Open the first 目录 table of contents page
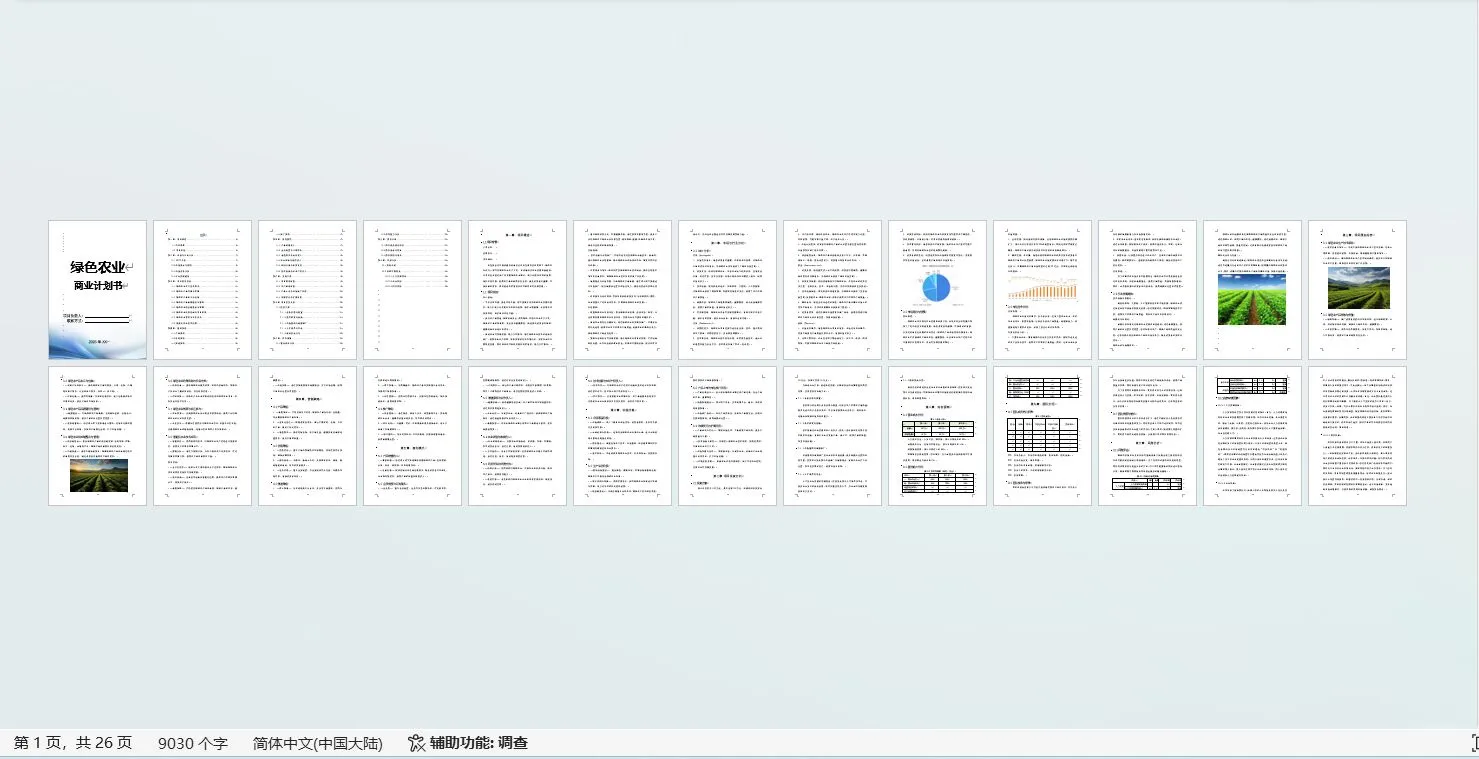 [x=202, y=290]
